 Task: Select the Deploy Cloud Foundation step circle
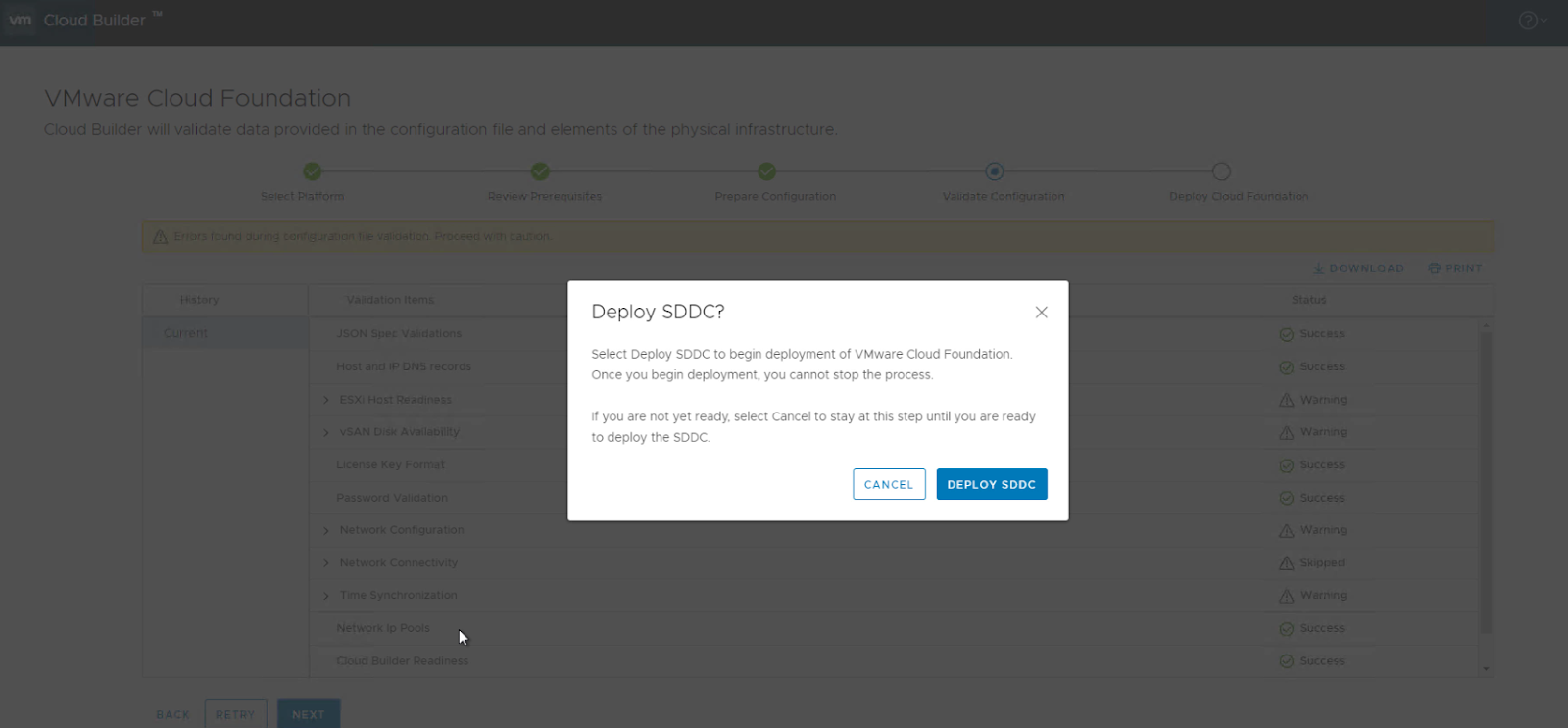click(x=1221, y=171)
